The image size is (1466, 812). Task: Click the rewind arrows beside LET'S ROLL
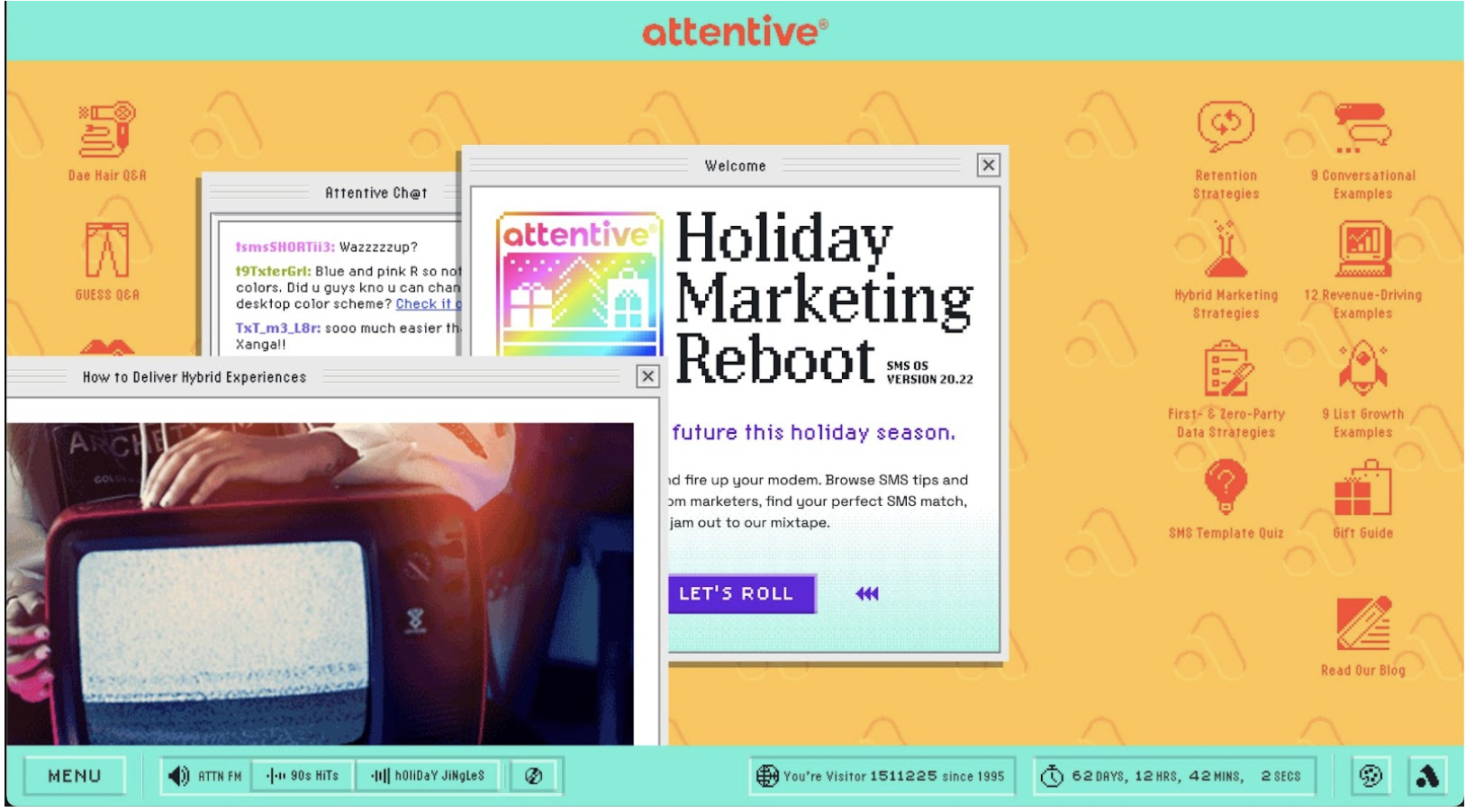tap(867, 594)
